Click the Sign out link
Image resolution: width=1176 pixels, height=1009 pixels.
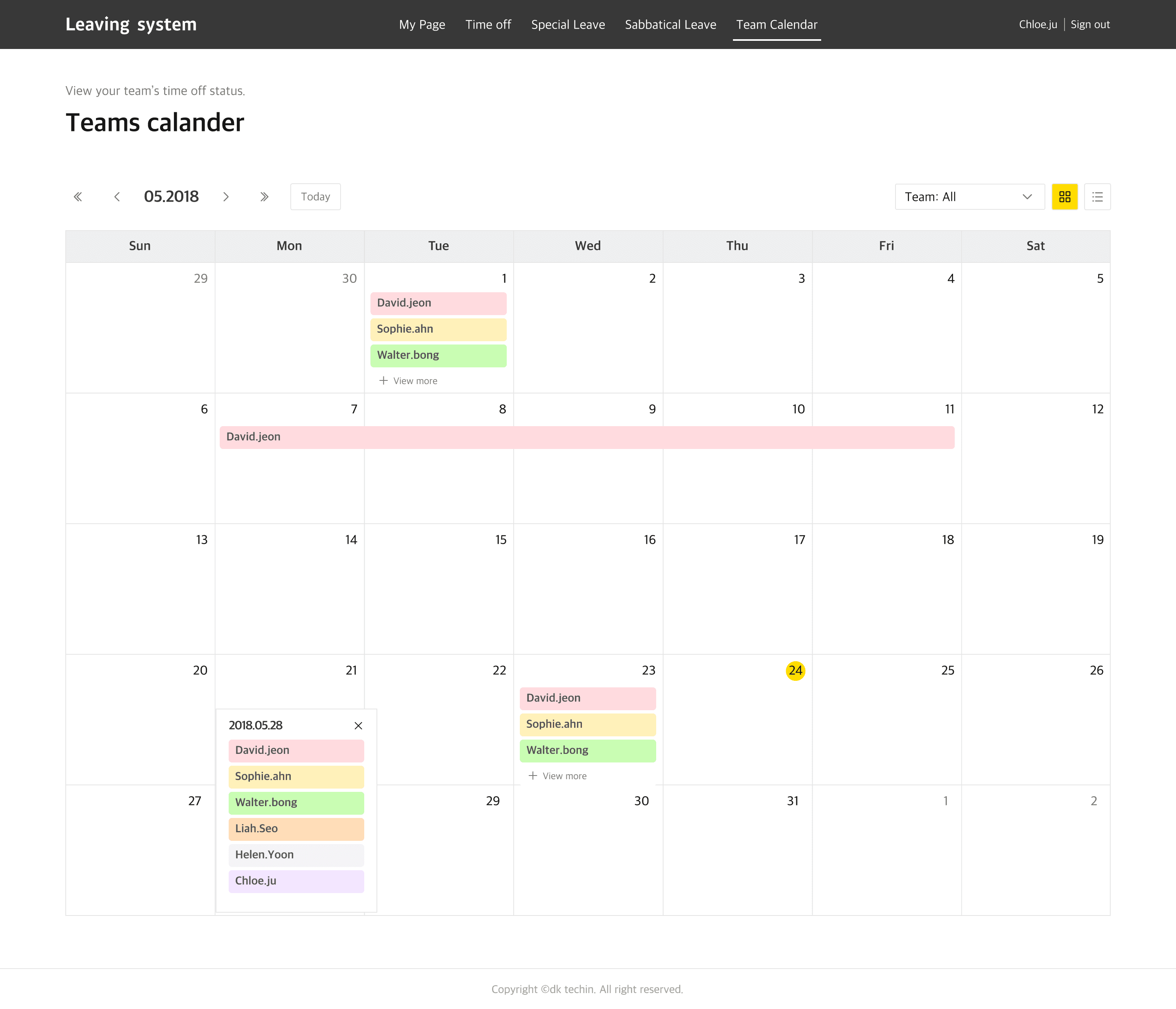(x=1090, y=24)
